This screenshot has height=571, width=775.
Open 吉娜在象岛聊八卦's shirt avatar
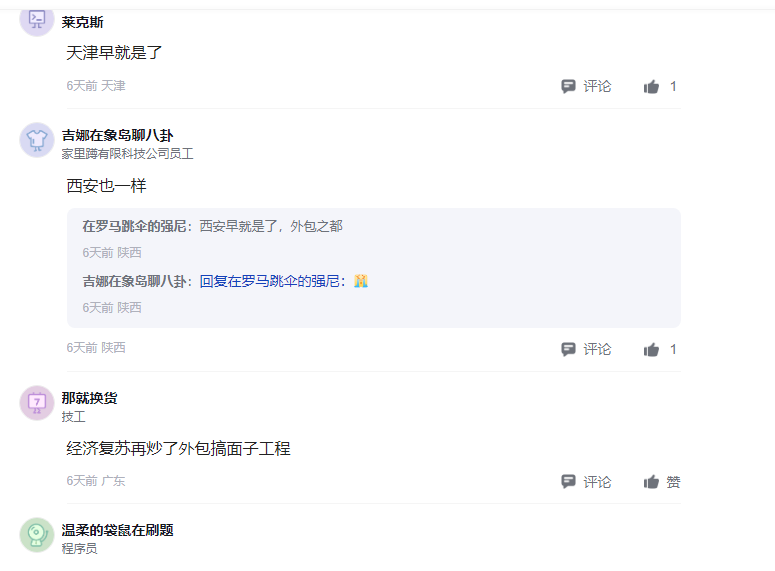click(37, 139)
